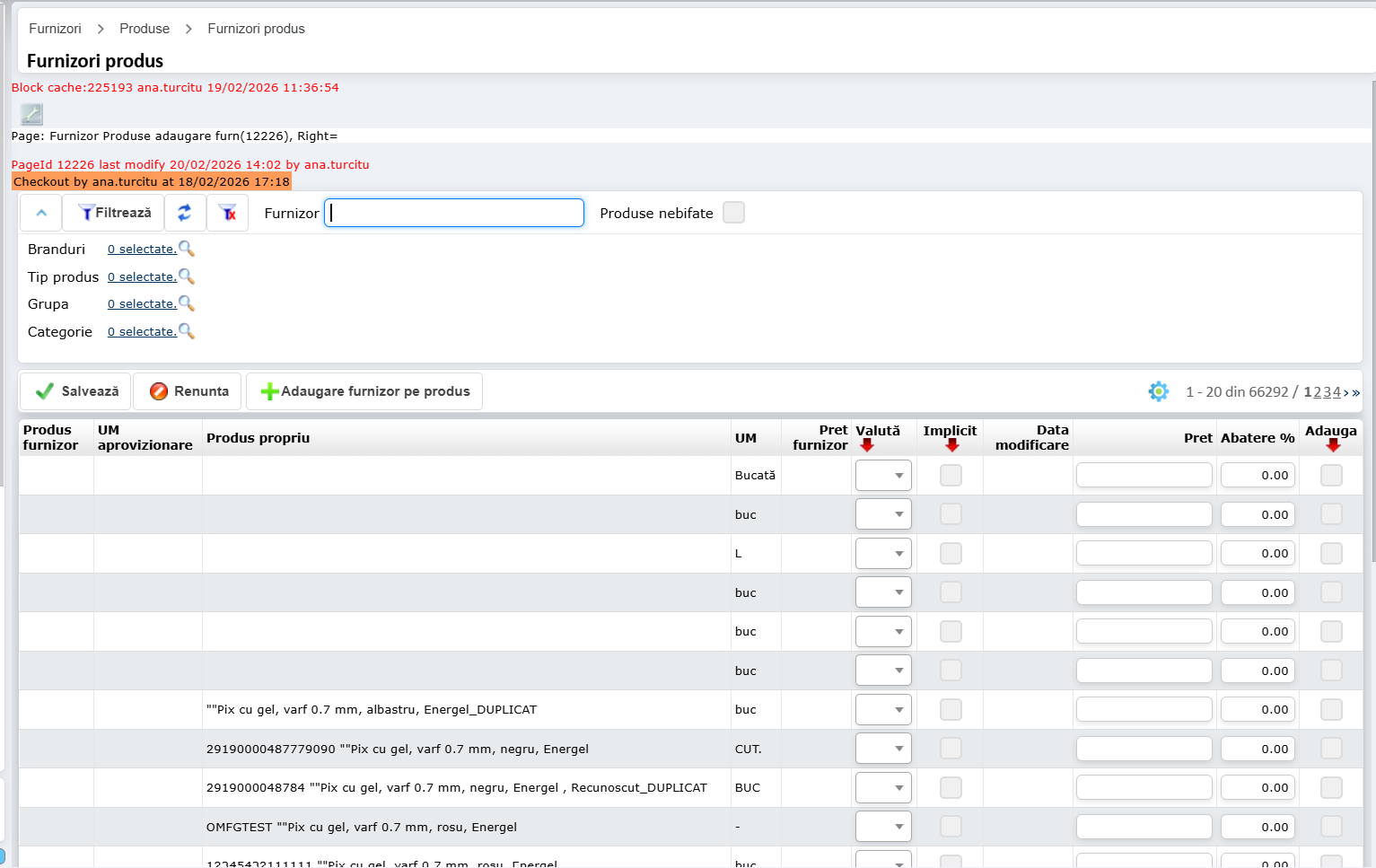Click the clear filter funnel icon

[x=228, y=213]
